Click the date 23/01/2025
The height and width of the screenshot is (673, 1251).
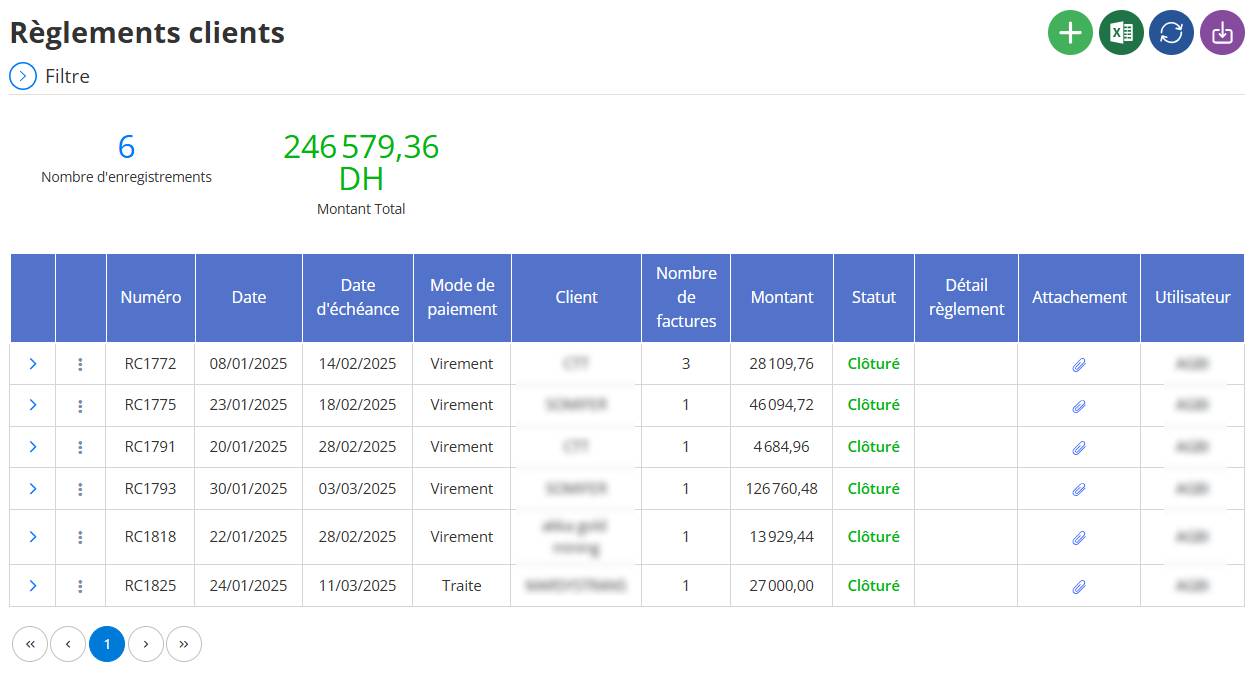[249, 405]
